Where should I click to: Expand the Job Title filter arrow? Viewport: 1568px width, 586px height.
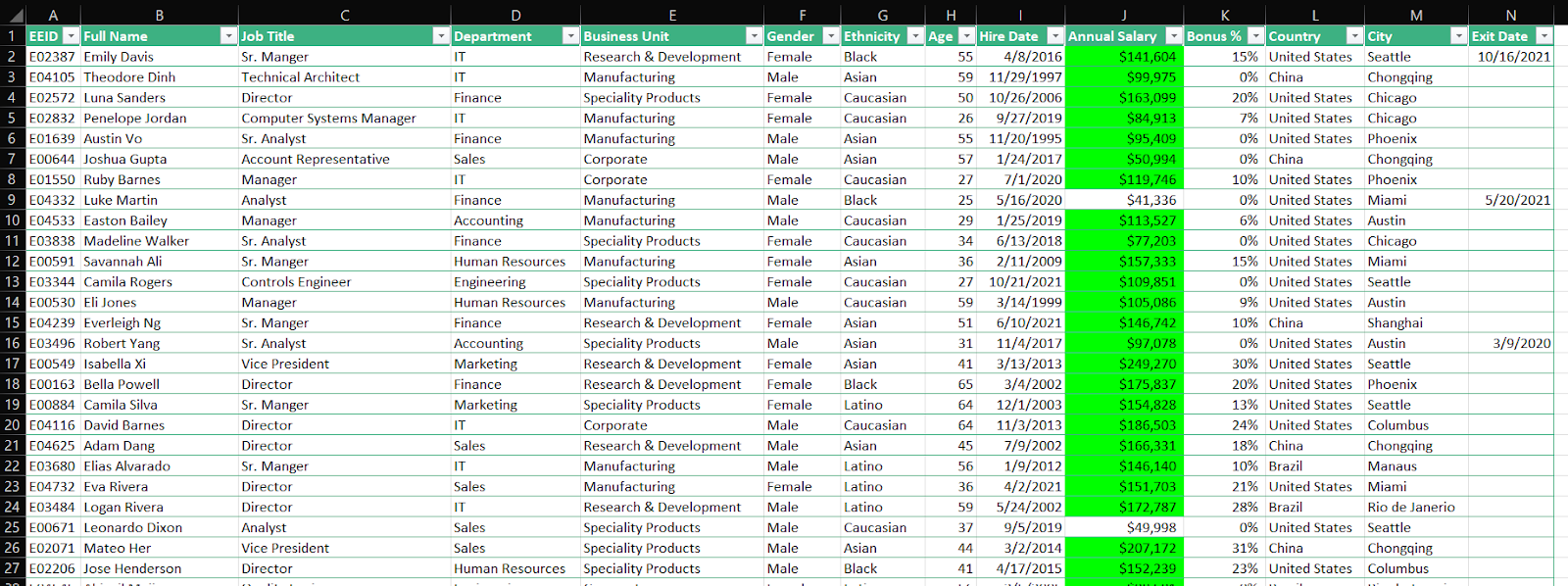point(440,36)
